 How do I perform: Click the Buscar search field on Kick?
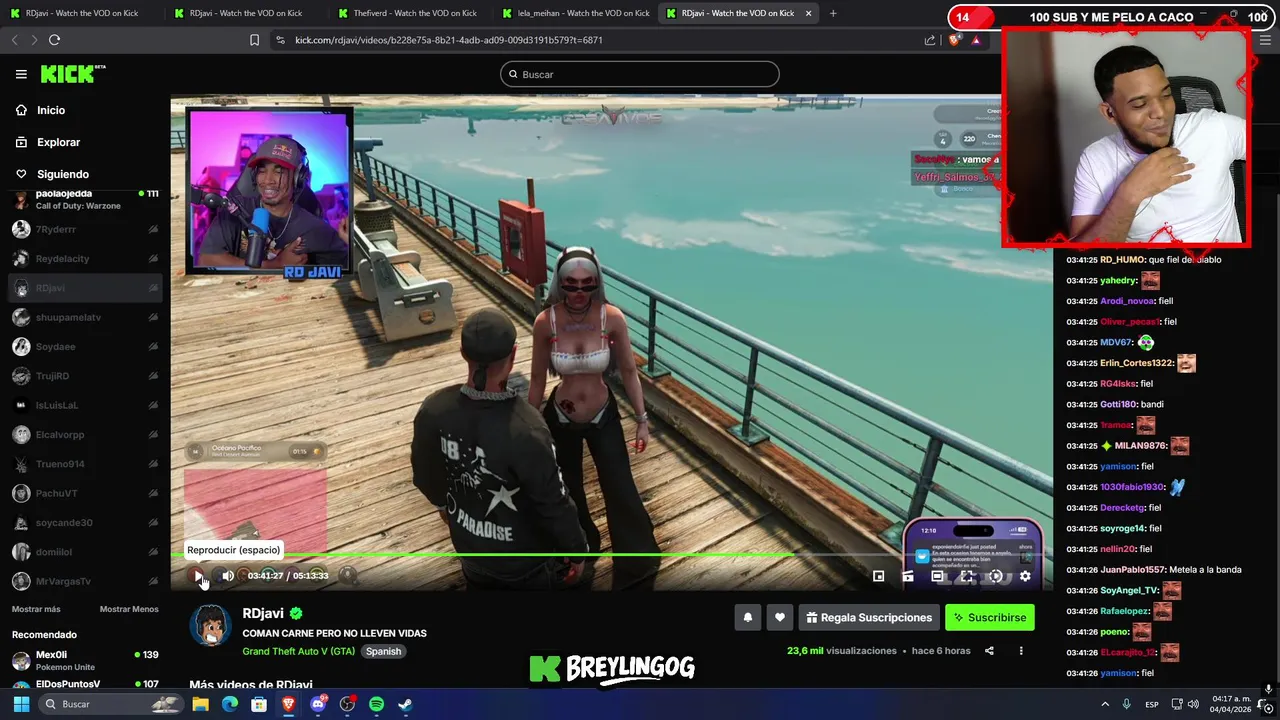tap(640, 74)
